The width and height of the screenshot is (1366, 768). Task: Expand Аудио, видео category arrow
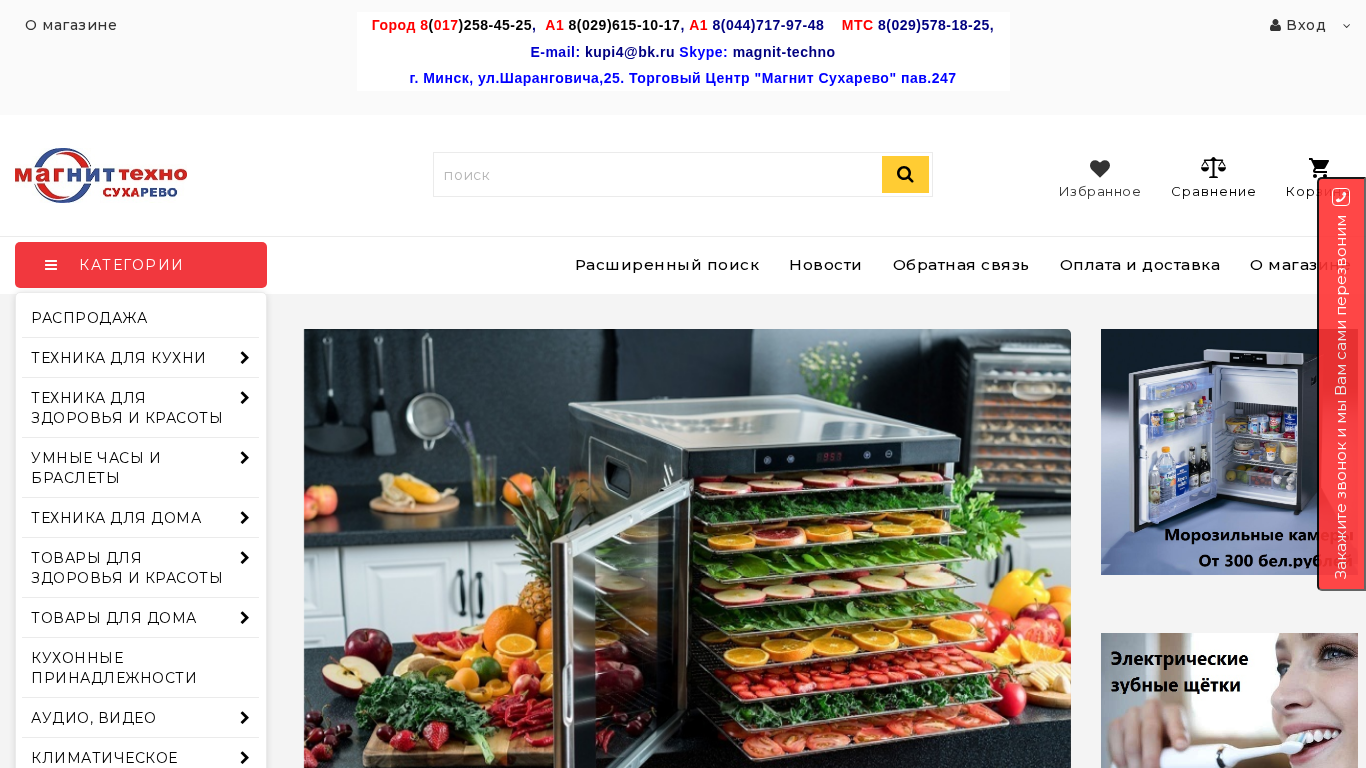(244, 718)
